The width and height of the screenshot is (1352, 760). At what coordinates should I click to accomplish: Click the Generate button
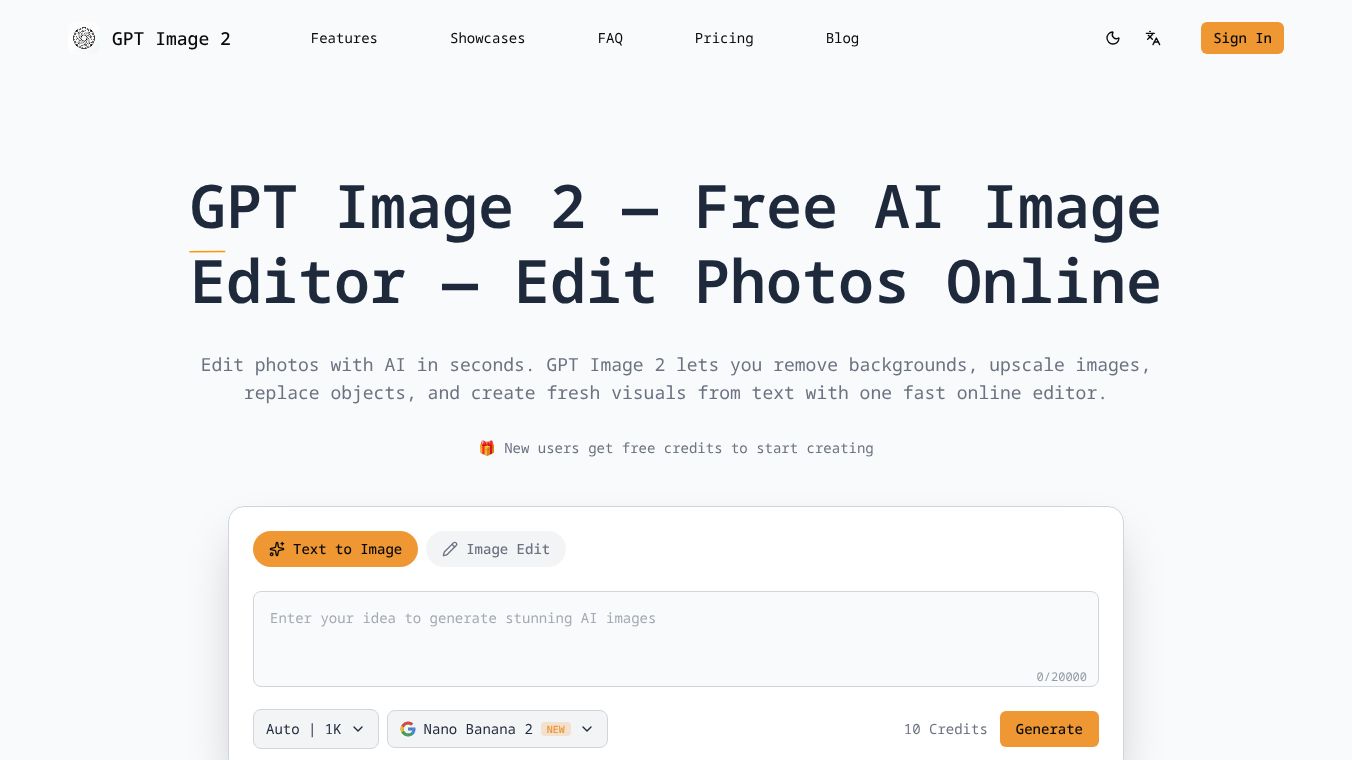1049,729
